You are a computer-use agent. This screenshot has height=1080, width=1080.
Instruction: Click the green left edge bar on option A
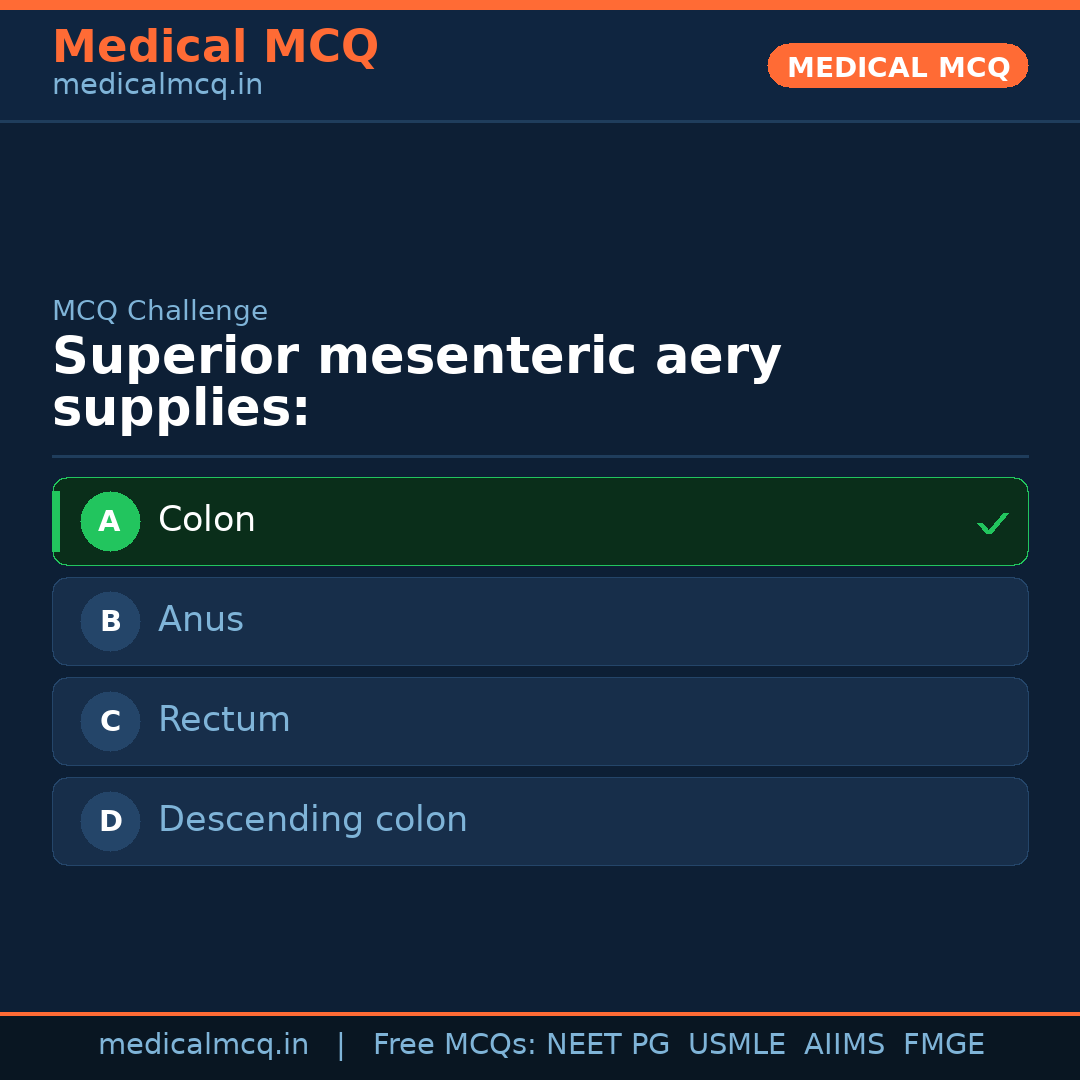[57, 521]
